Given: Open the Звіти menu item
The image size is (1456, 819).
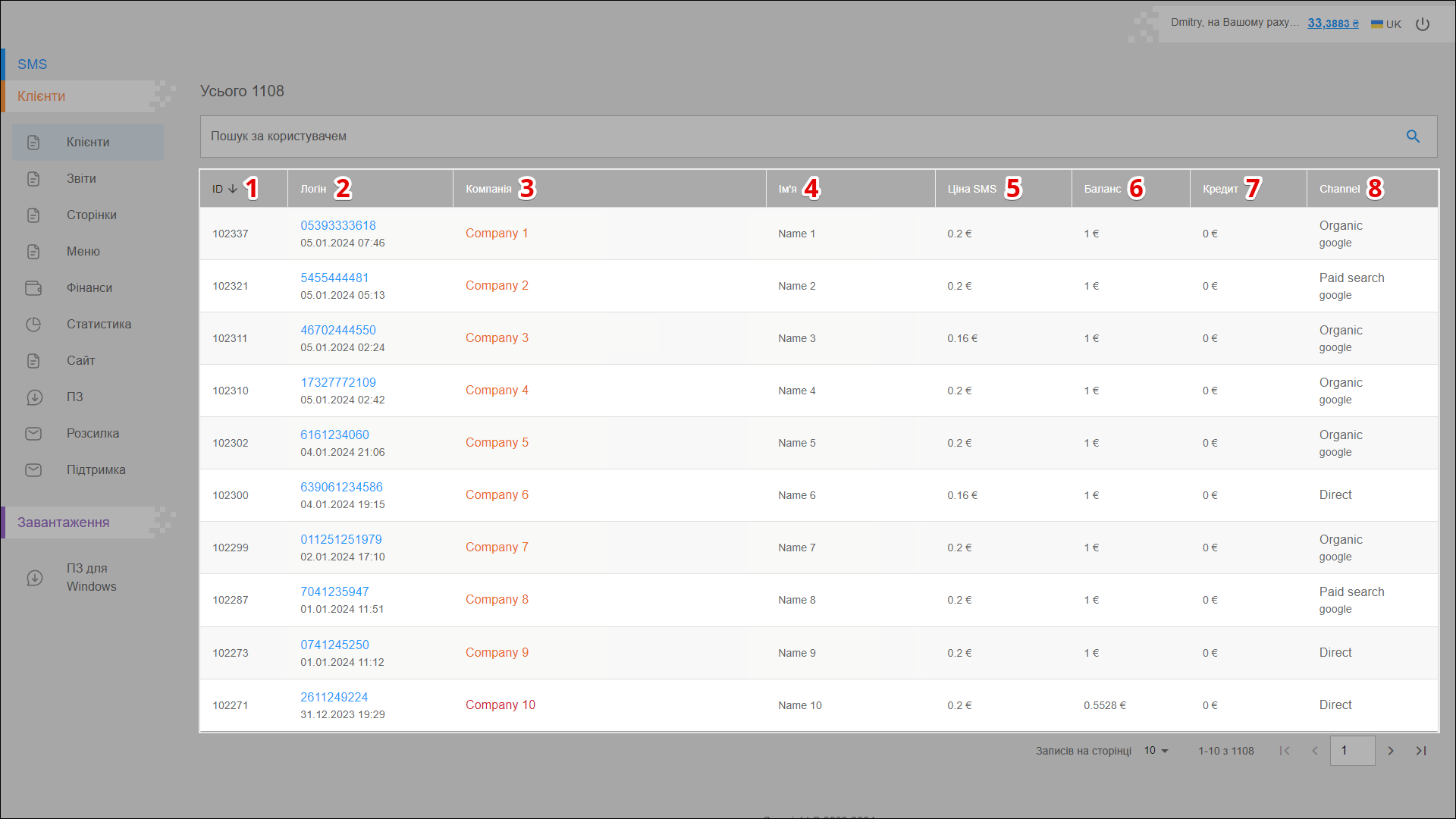Looking at the screenshot, I should [81, 179].
